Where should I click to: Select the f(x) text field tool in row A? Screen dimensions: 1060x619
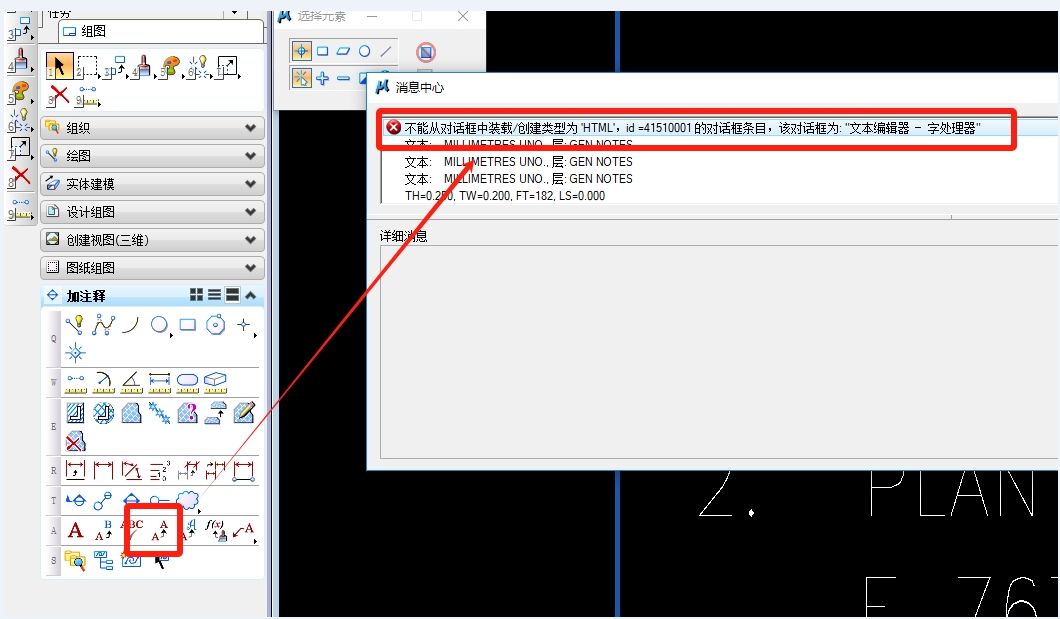215,530
